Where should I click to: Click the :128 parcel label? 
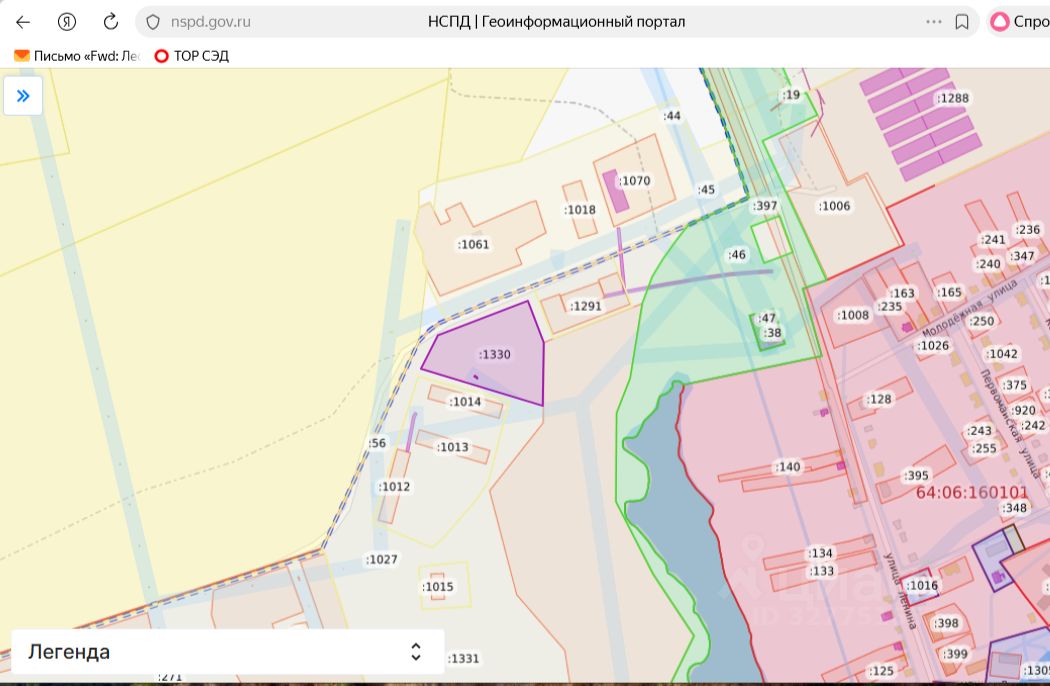pyautogui.click(x=879, y=400)
